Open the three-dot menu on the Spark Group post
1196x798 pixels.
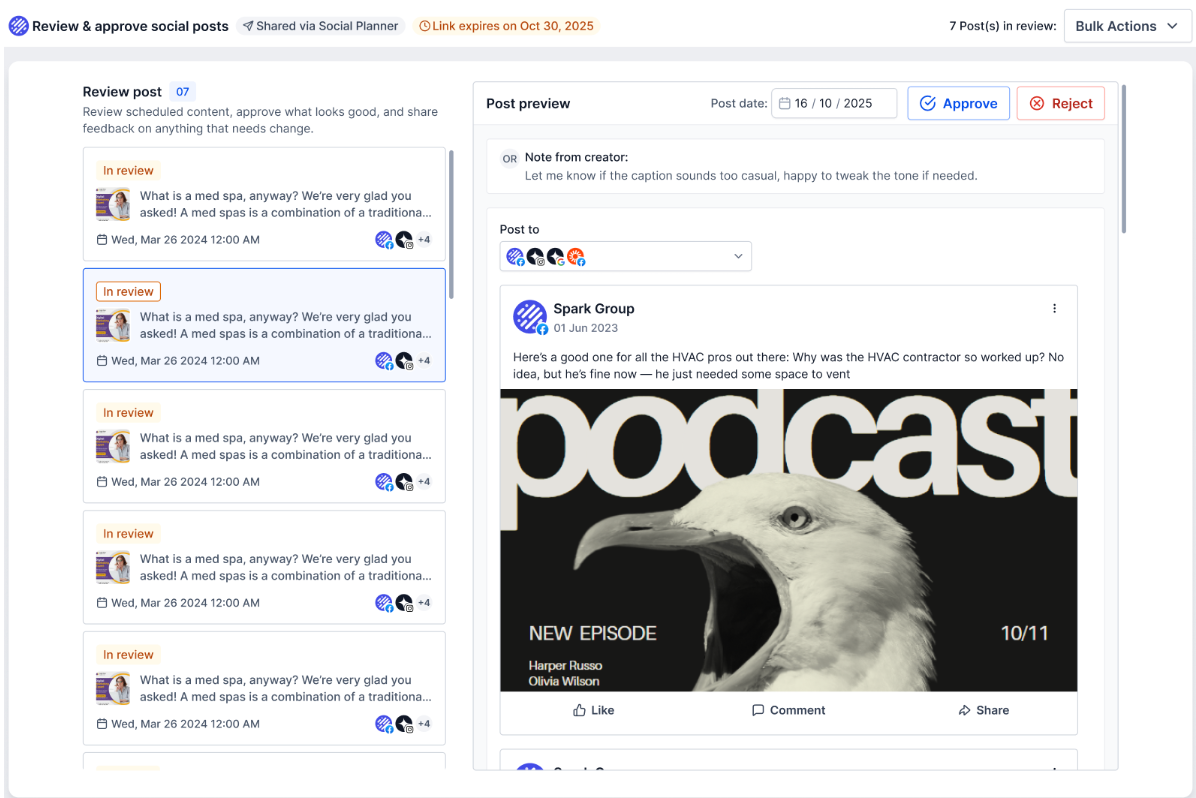point(1054,308)
